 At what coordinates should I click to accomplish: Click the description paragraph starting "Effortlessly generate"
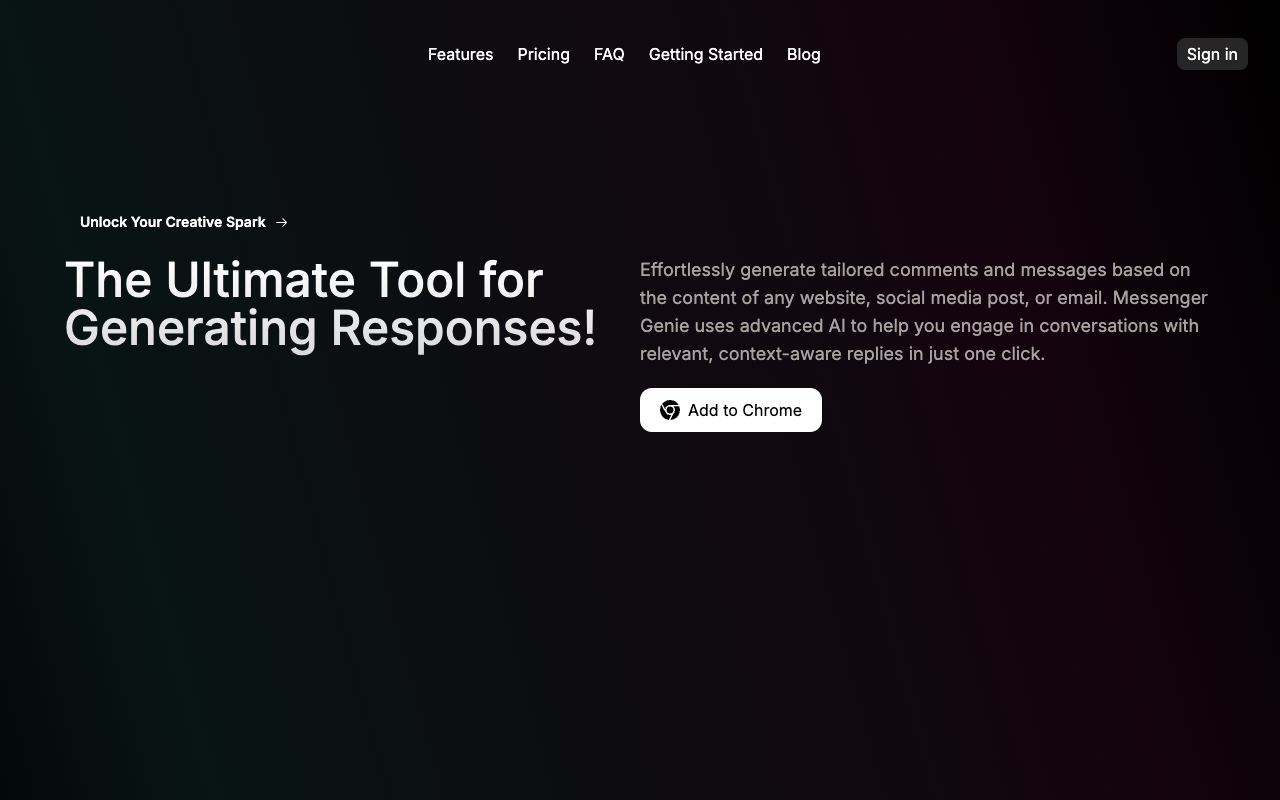[x=924, y=312]
